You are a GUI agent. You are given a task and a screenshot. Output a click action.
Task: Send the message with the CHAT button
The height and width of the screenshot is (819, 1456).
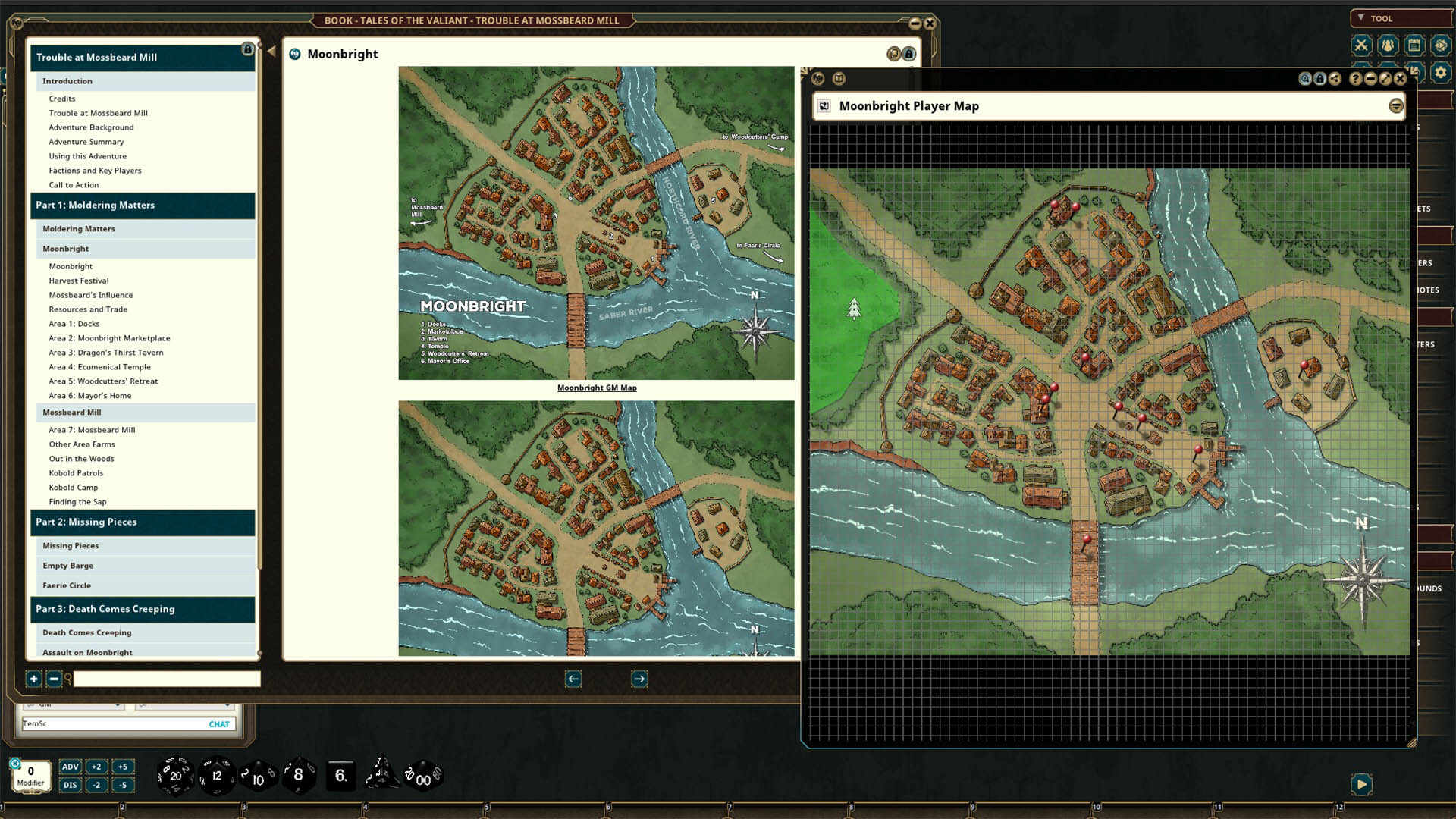click(x=219, y=724)
